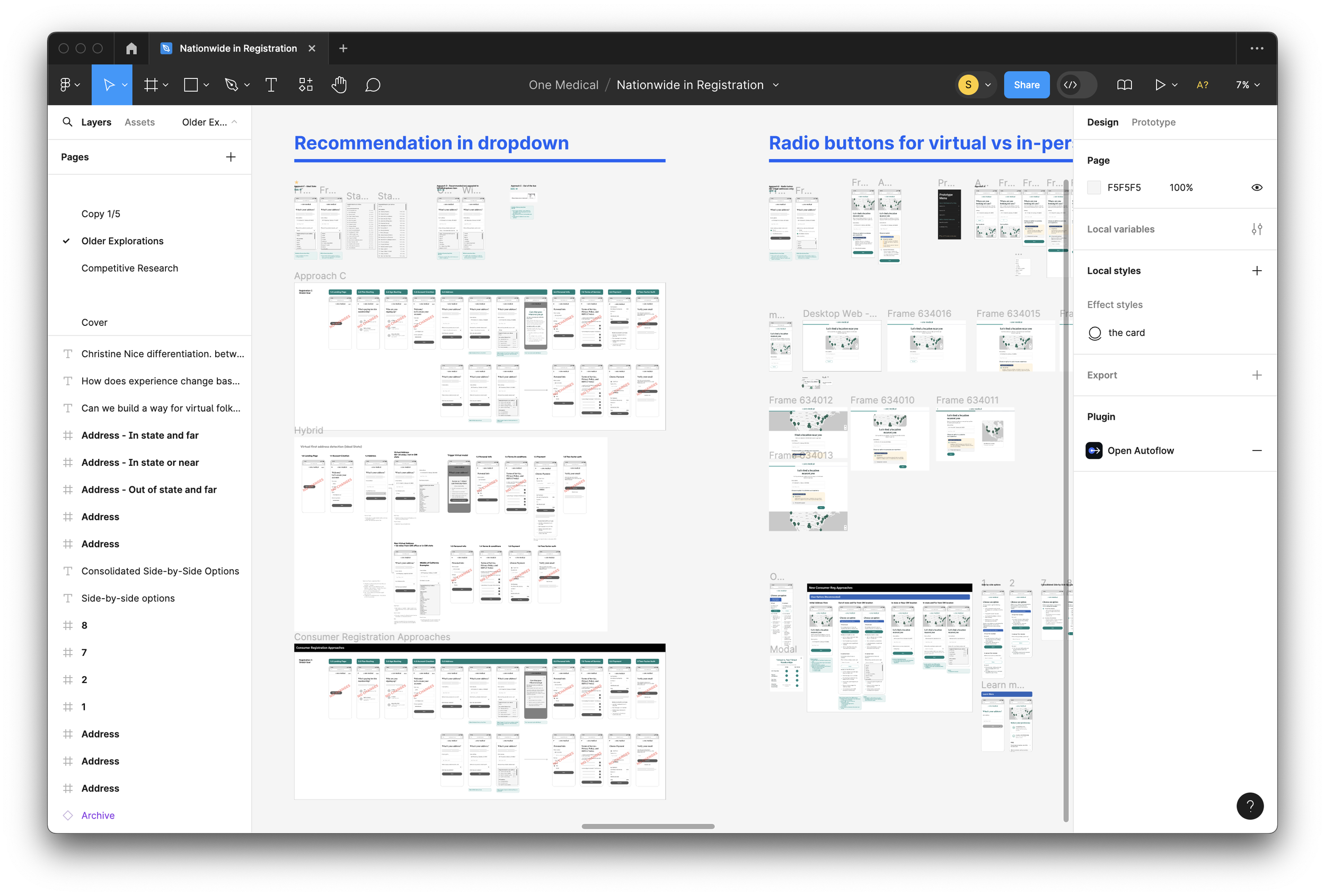Toggle the Dev Mode switch

(1076, 85)
